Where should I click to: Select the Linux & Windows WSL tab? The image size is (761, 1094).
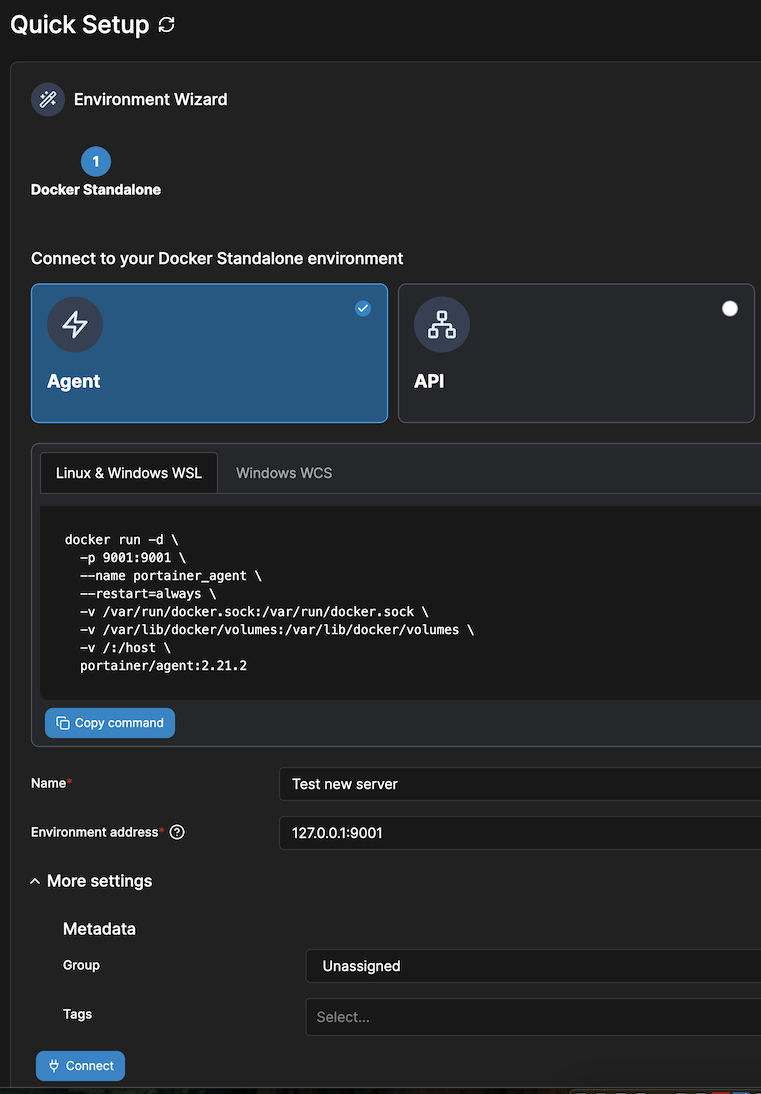coord(128,472)
